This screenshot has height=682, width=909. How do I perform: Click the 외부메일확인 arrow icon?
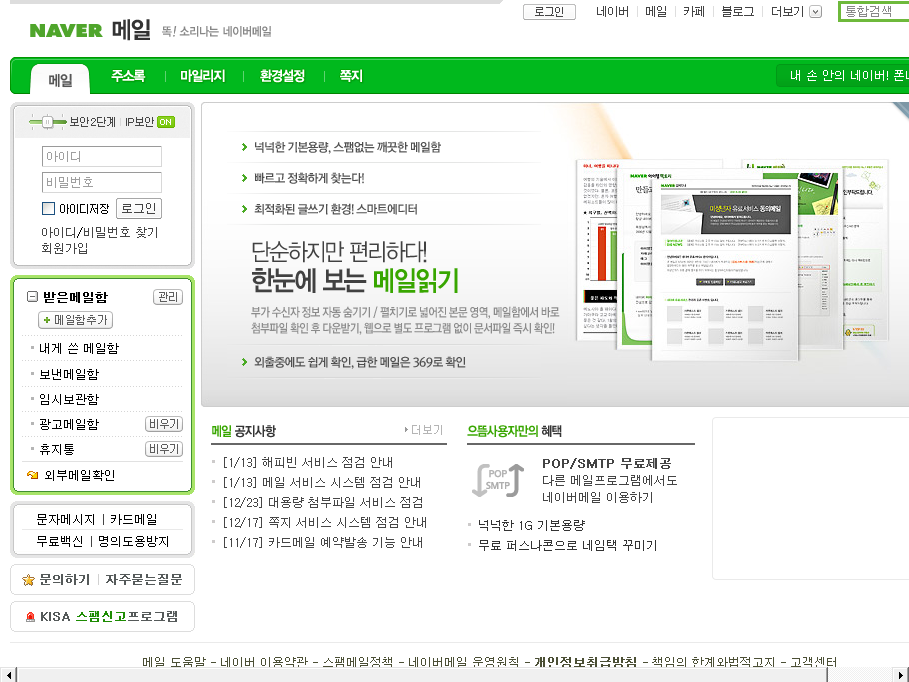pyautogui.click(x=32, y=475)
